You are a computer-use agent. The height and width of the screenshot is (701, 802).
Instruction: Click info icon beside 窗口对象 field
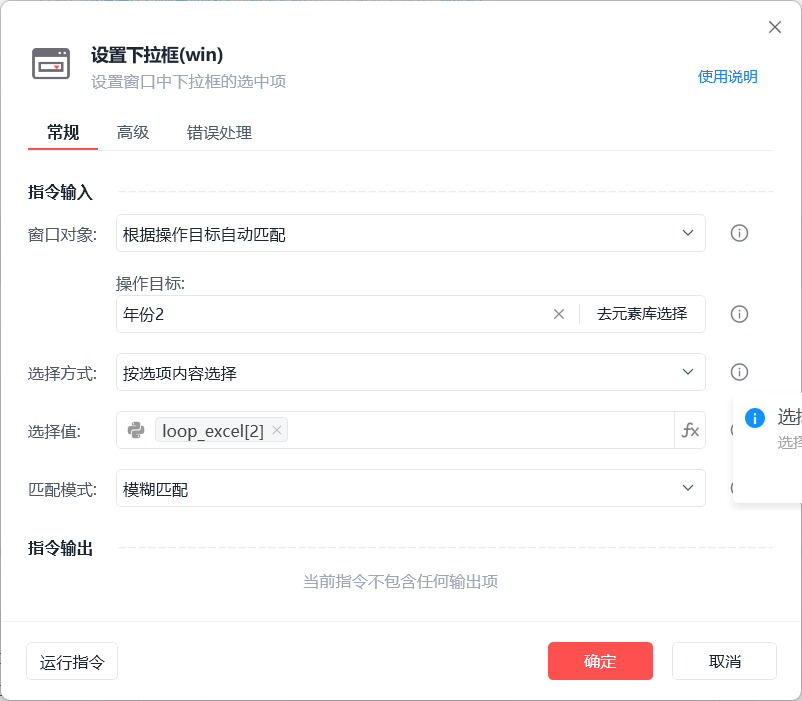pyautogui.click(x=739, y=233)
